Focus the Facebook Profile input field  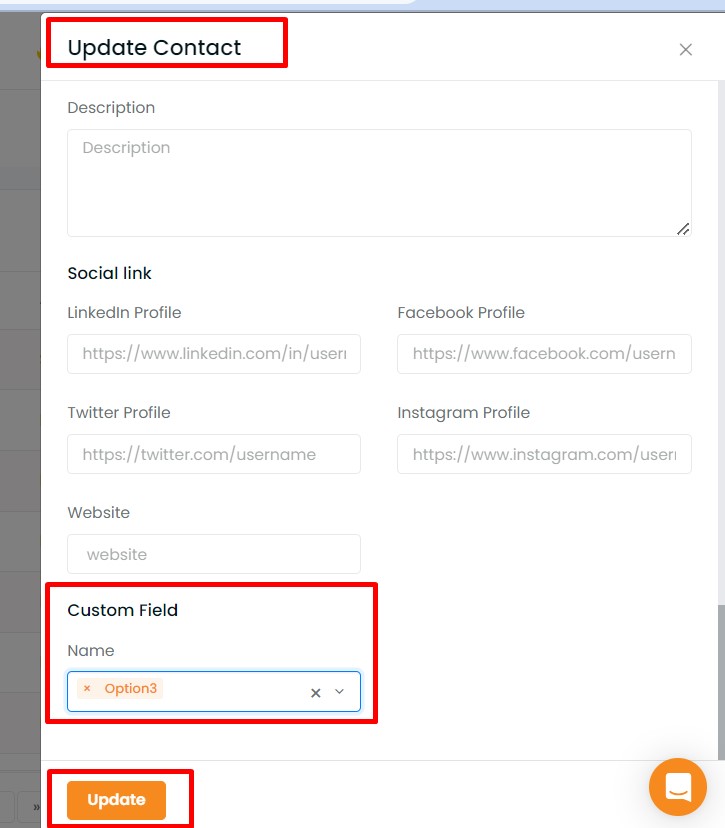pos(544,354)
